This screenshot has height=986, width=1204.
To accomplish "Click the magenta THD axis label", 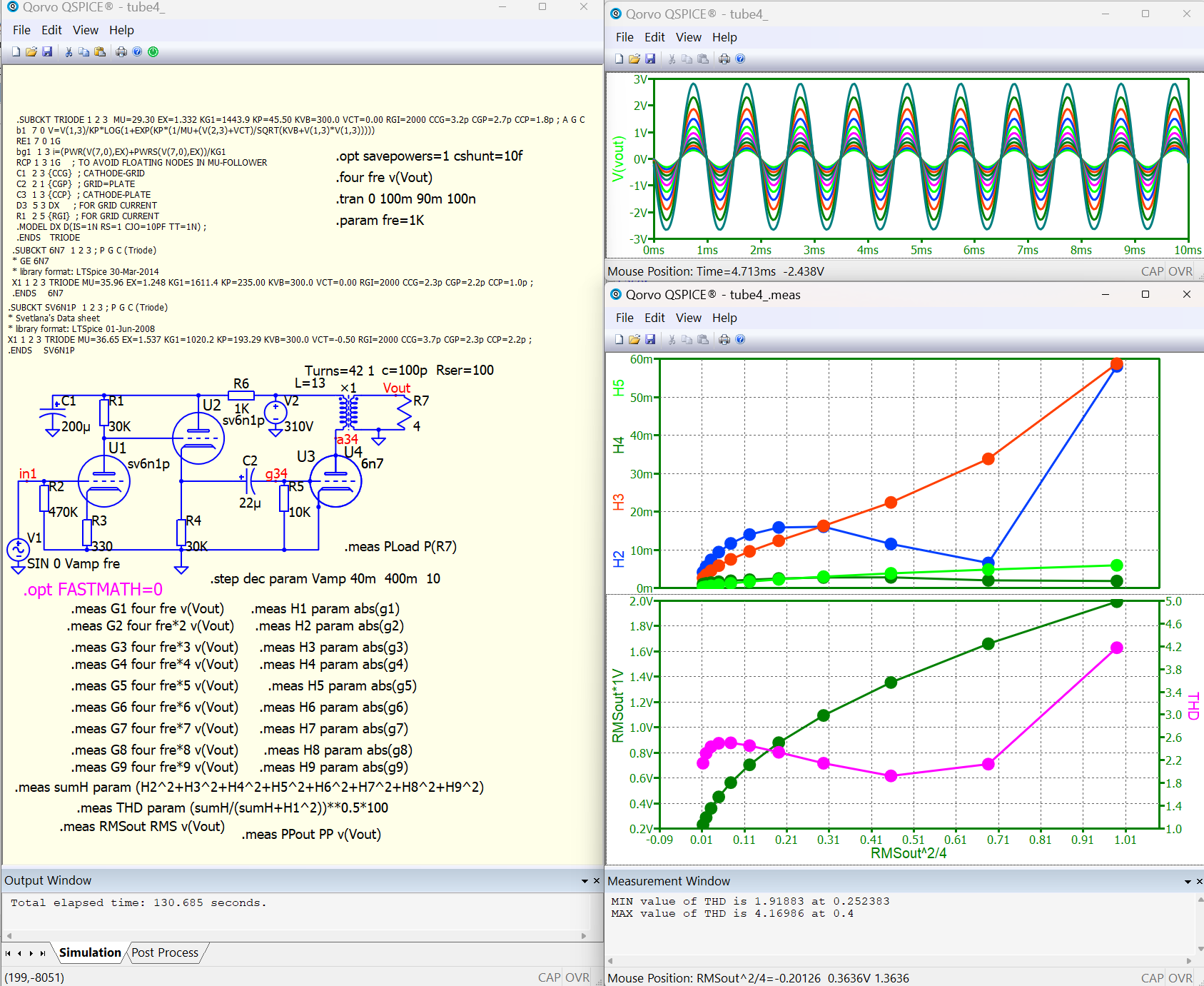I will point(1193,705).
